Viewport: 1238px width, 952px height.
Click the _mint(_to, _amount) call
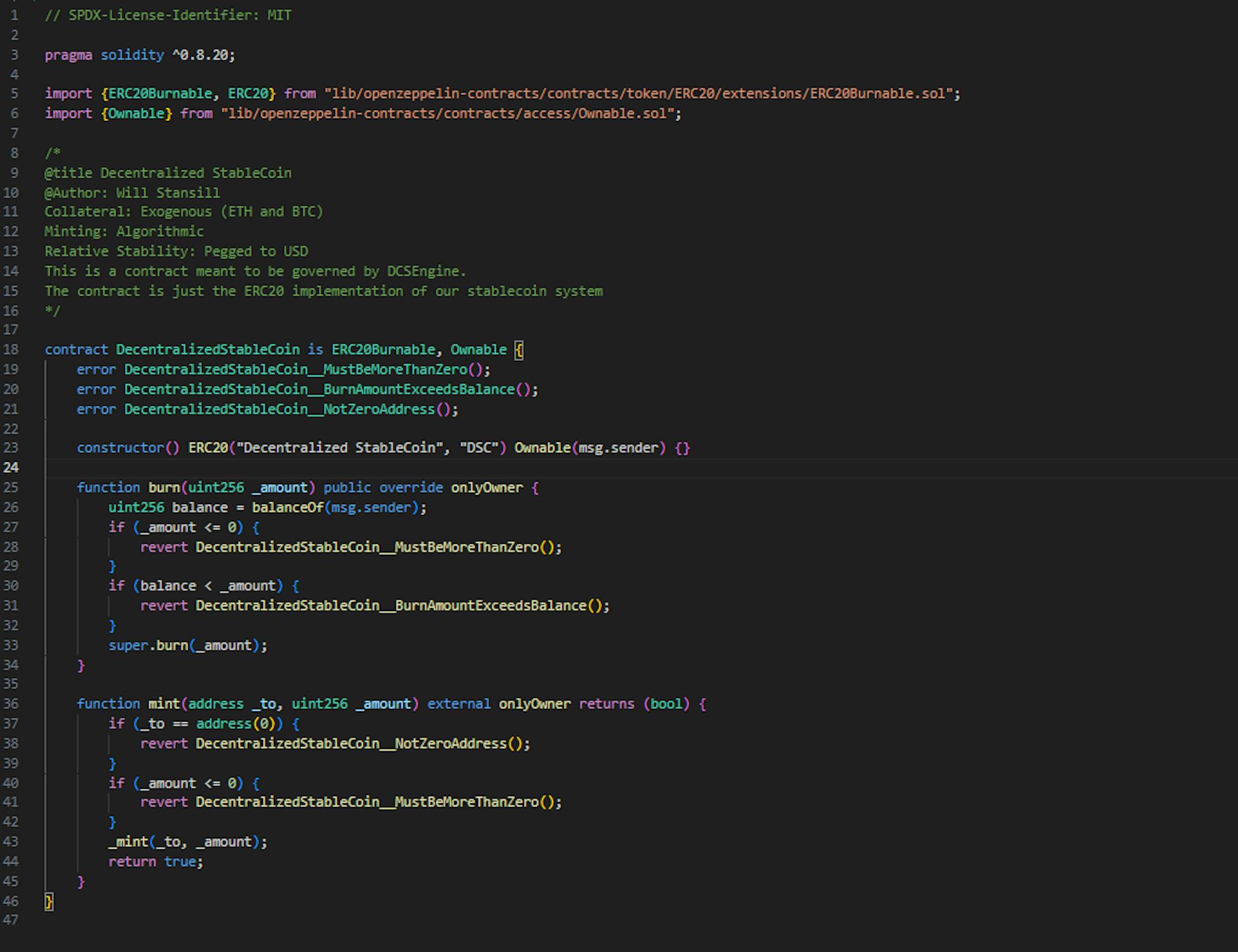(x=187, y=841)
